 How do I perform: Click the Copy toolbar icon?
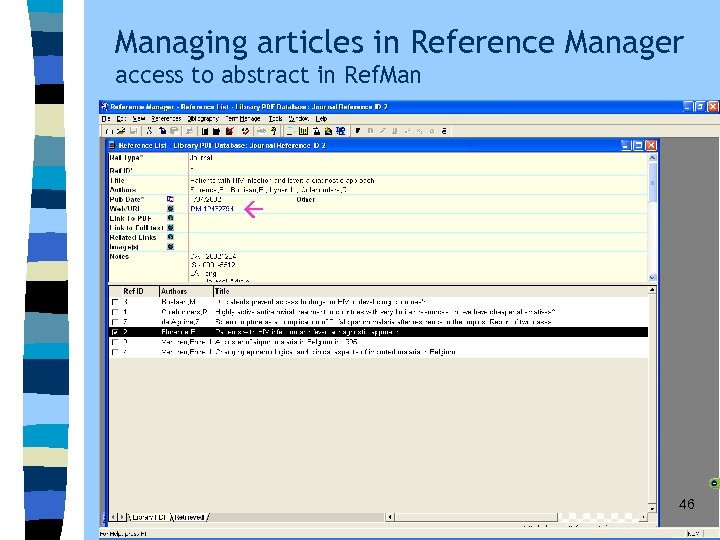point(162,131)
